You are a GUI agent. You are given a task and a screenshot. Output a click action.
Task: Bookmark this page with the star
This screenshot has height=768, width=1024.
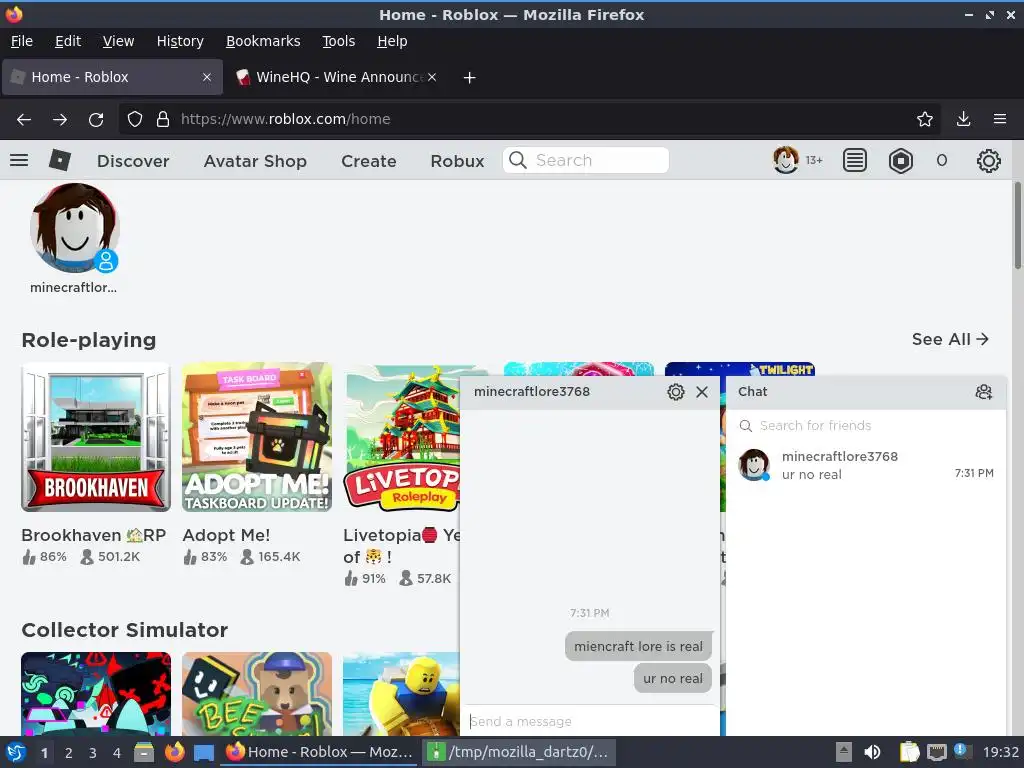(924, 119)
